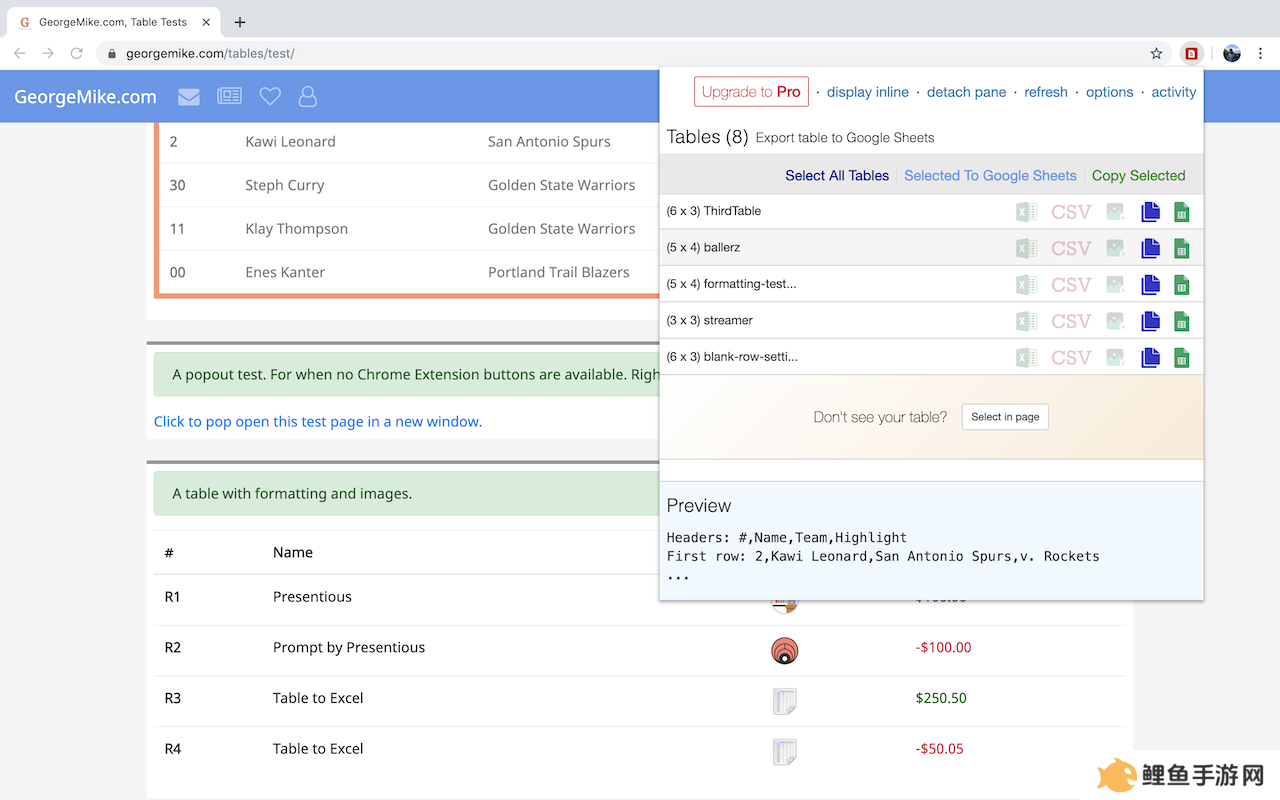
Task: Copy streamer table to clipboard
Action: tap(1151, 321)
